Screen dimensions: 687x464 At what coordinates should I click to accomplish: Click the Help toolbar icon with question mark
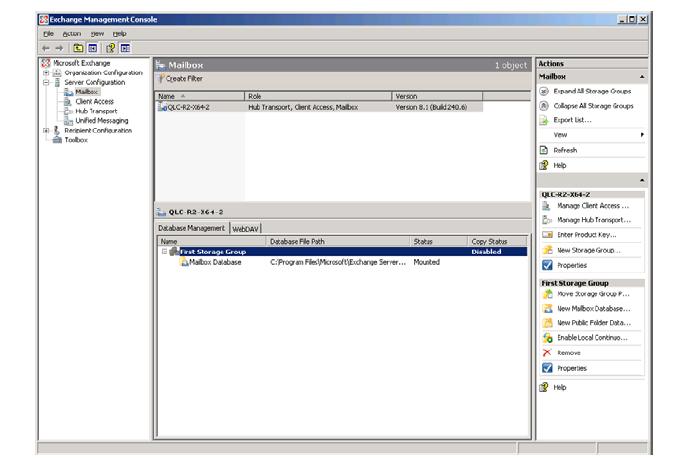tap(110, 47)
